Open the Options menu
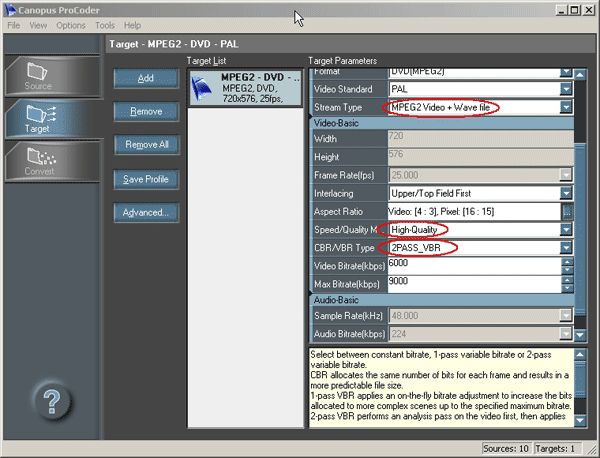This screenshot has height=458, width=600. pyautogui.click(x=71, y=26)
